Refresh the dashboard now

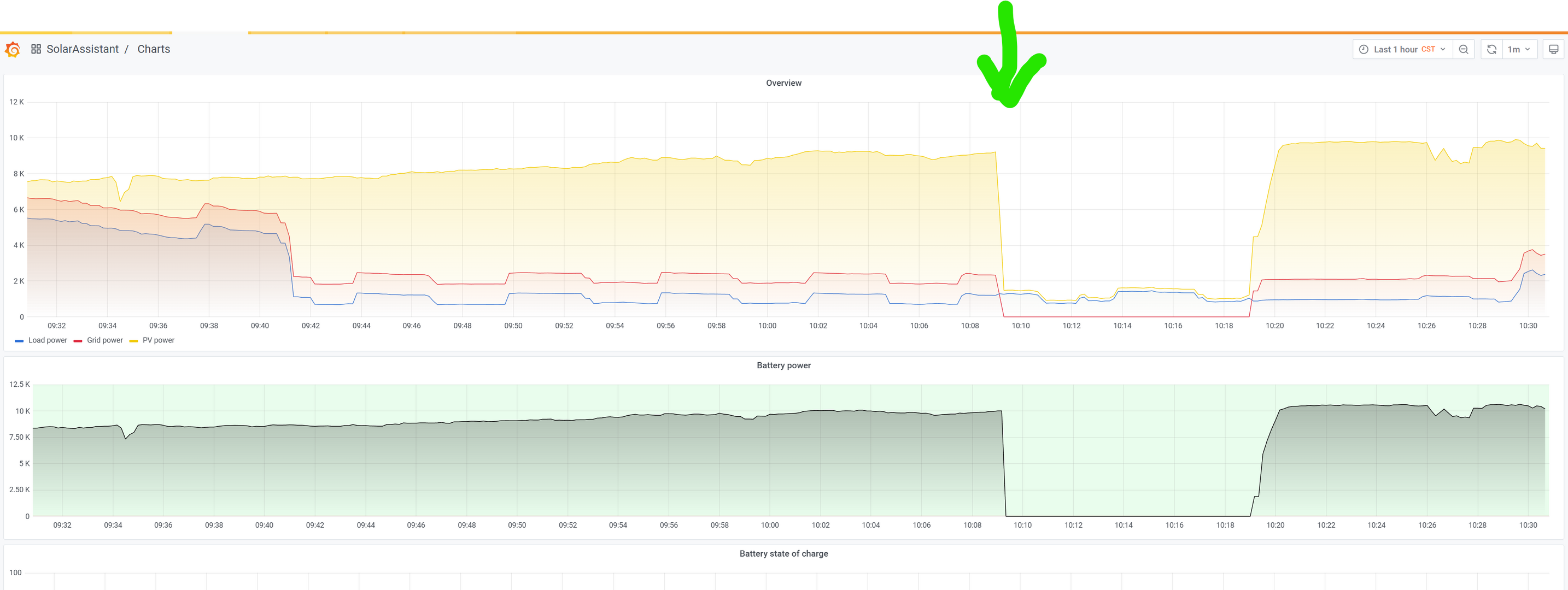coord(1491,49)
